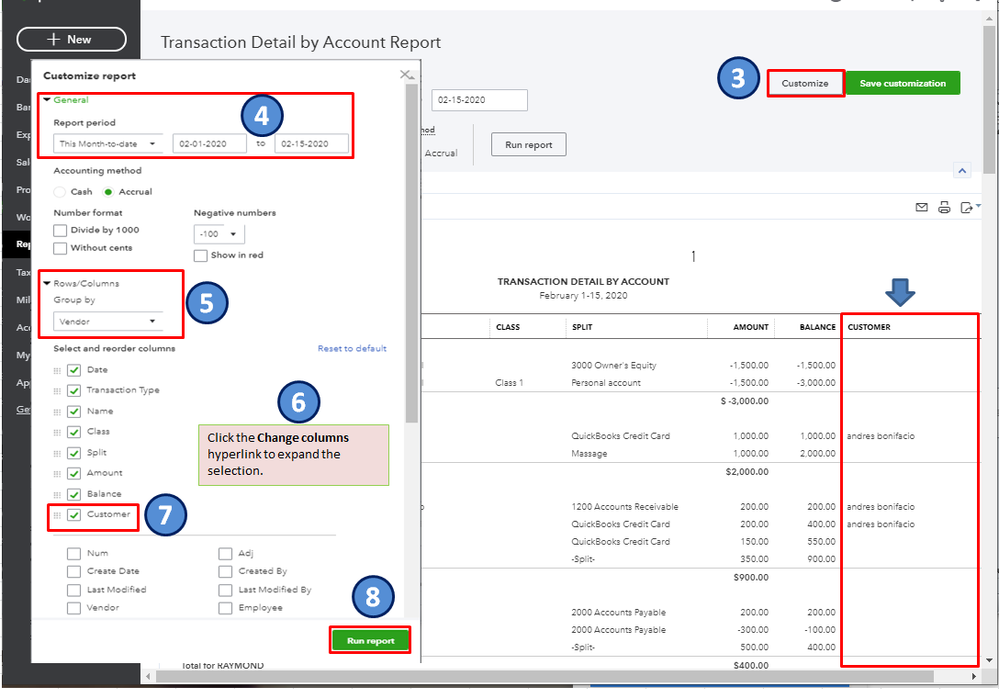
Task: Uncheck the Class column checkbox
Action: tap(74, 432)
